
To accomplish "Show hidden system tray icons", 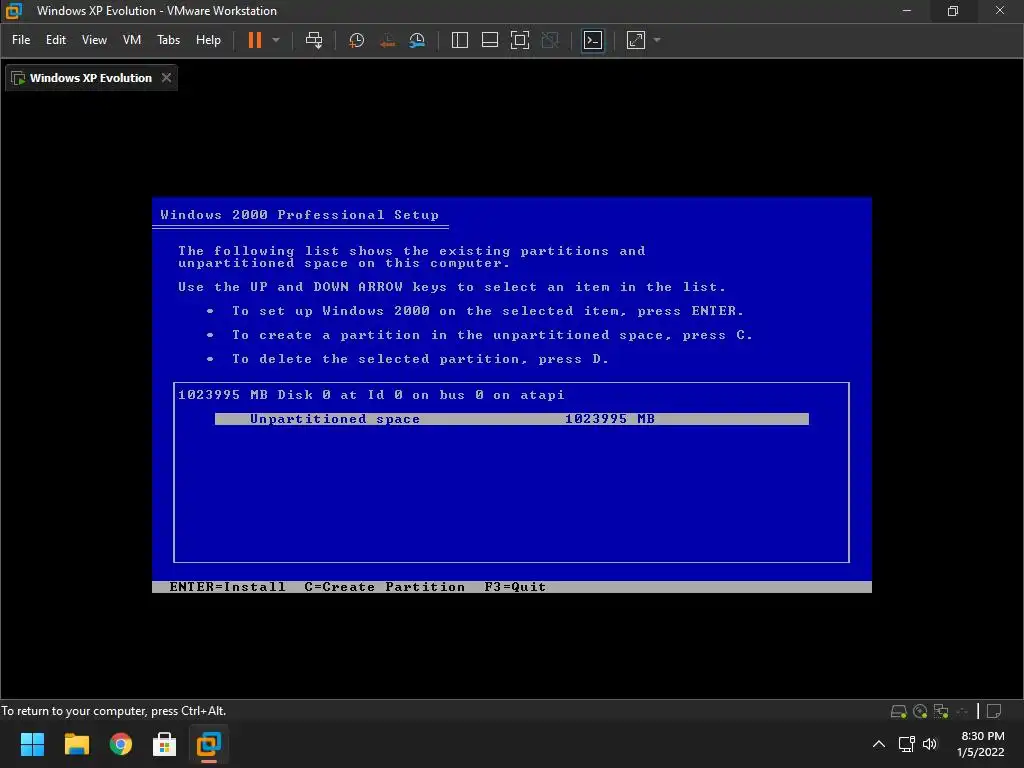I will [879, 744].
